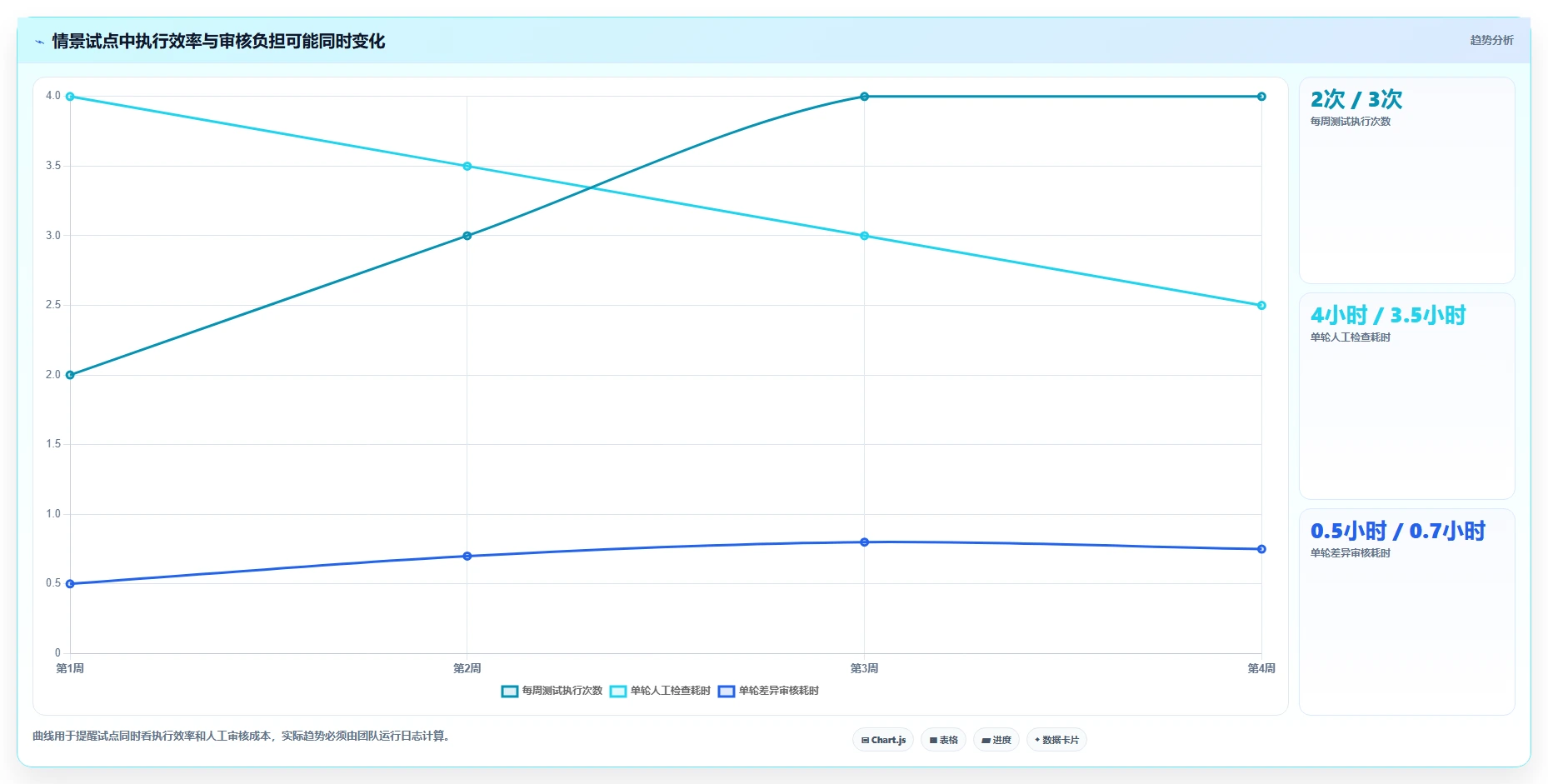Open the Chart.js chip
Viewport: 1548px width, 784px height.
click(883, 740)
